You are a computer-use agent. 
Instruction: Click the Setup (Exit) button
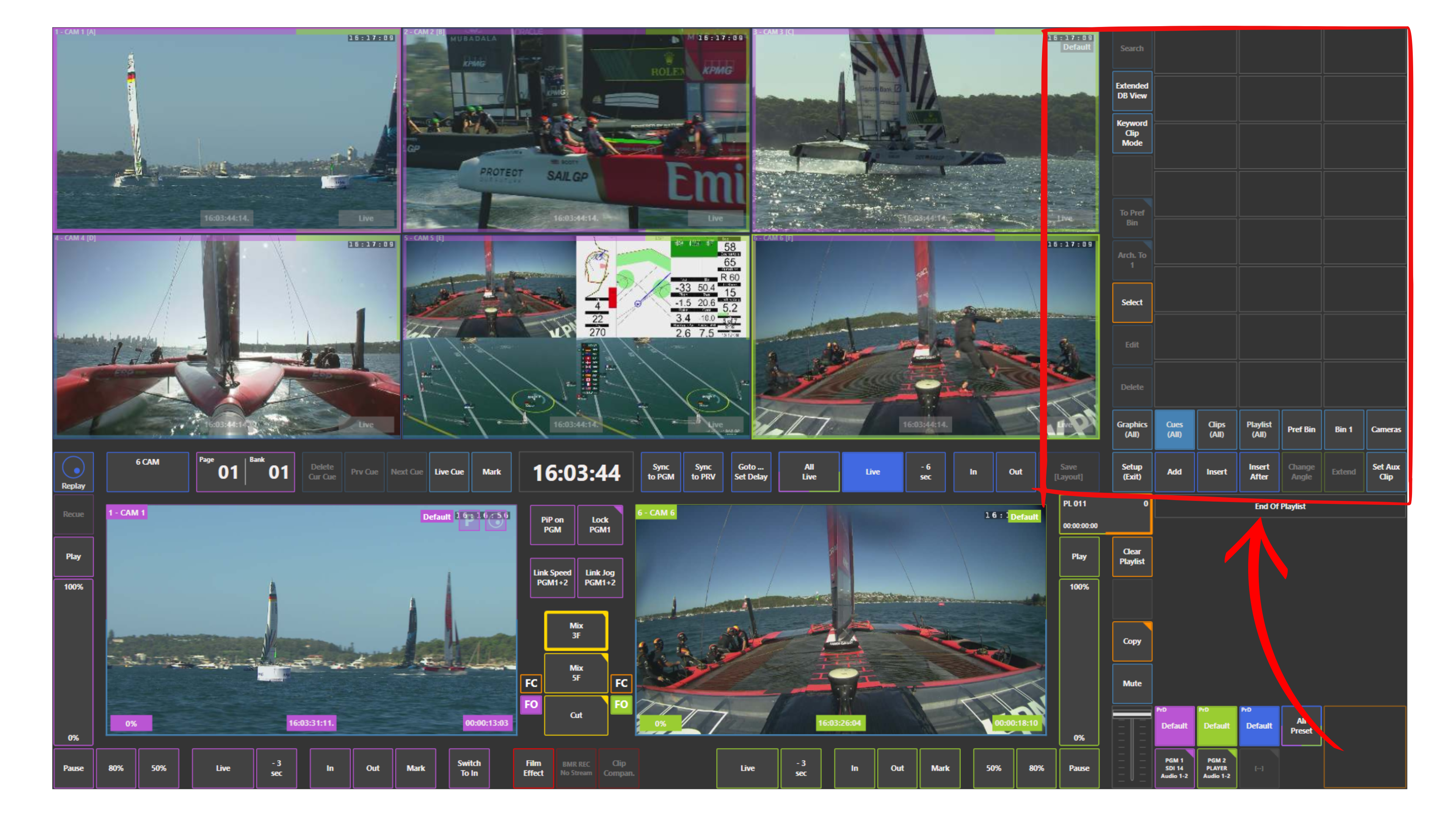coord(1131,472)
